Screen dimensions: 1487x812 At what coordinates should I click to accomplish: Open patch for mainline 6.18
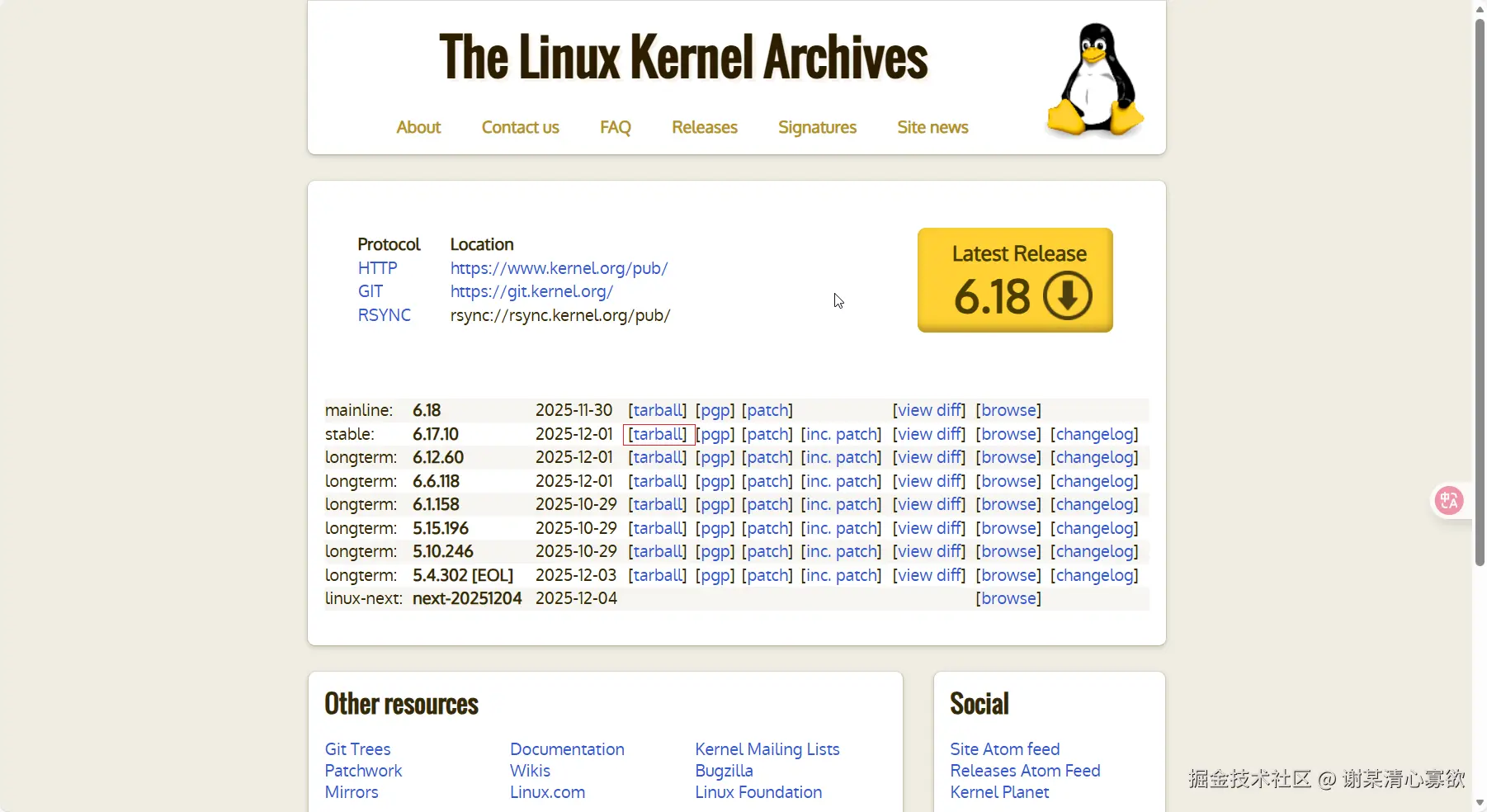pyautogui.click(x=767, y=410)
